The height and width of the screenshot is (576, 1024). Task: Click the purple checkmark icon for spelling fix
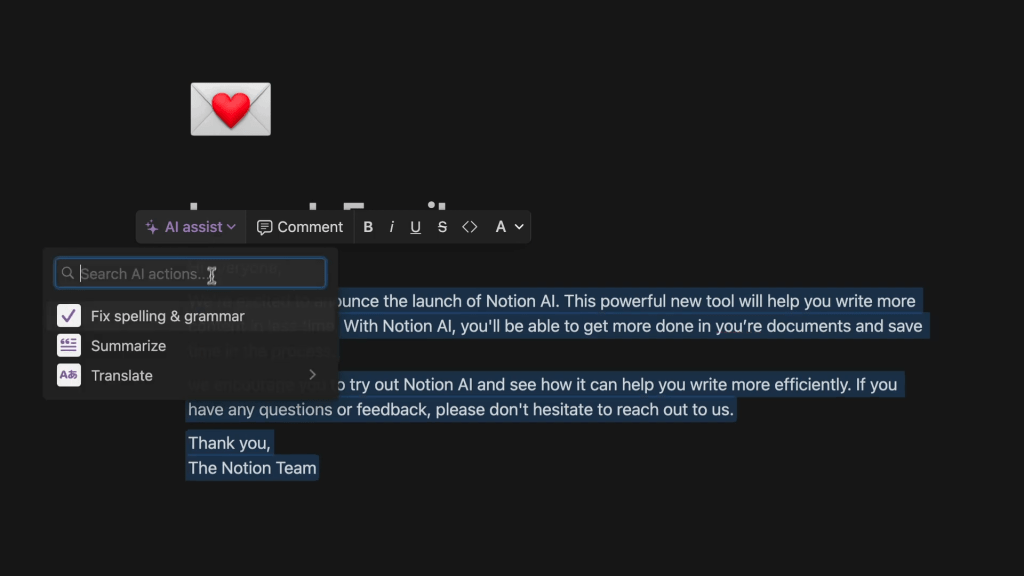[x=69, y=316]
